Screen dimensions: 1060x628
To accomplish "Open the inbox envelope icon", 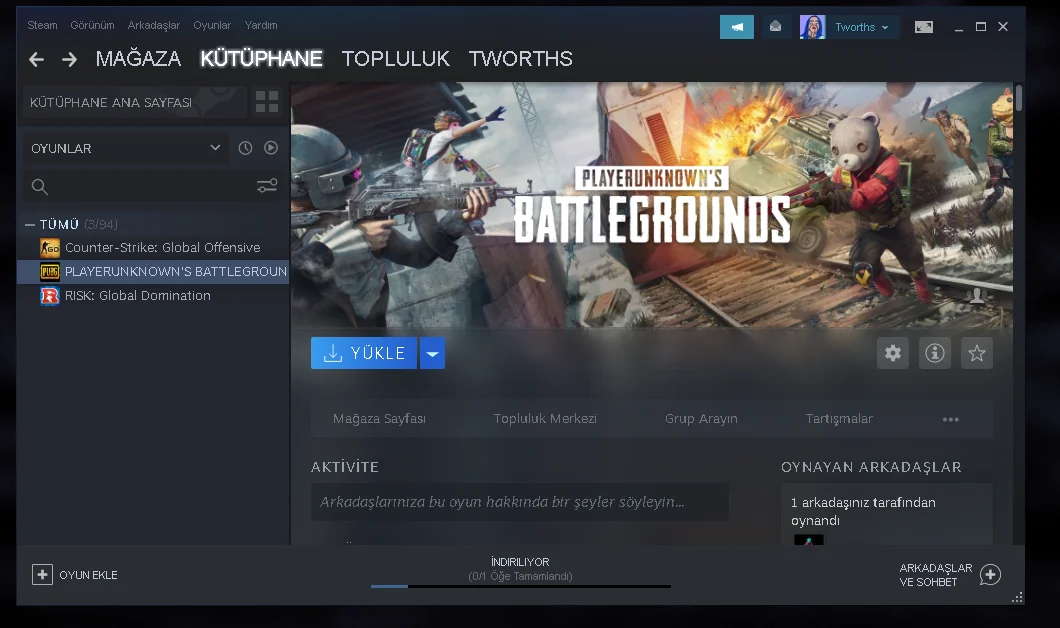I will pos(775,26).
